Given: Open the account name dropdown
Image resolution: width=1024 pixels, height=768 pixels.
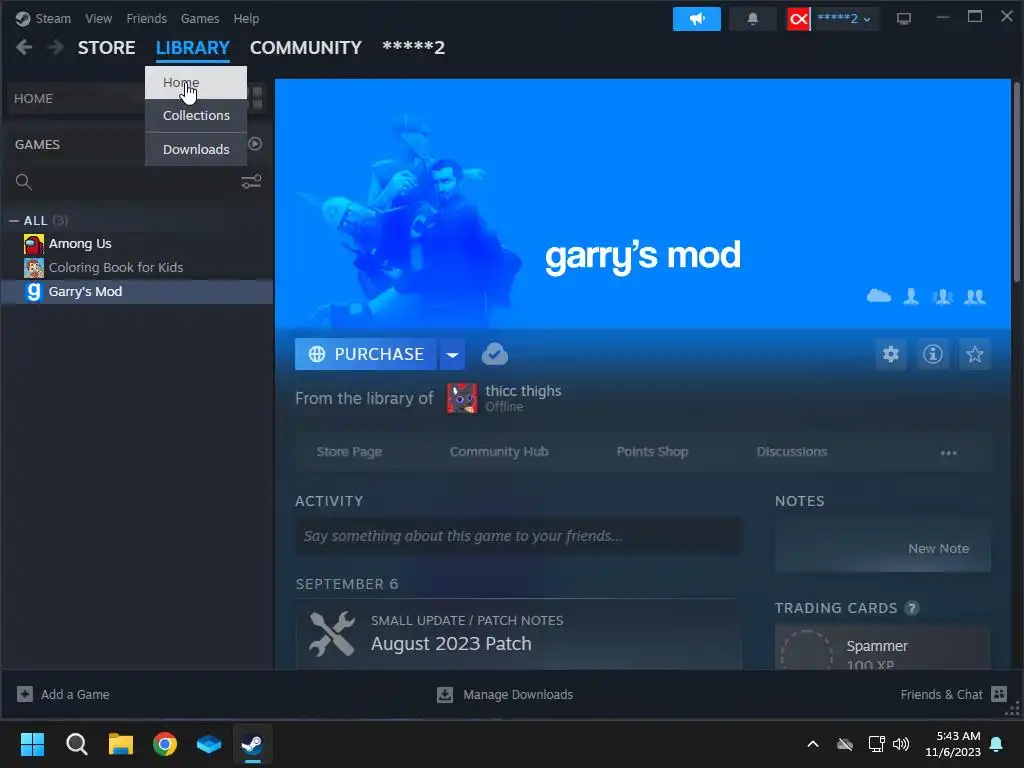Looking at the screenshot, I should [x=844, y=18].
